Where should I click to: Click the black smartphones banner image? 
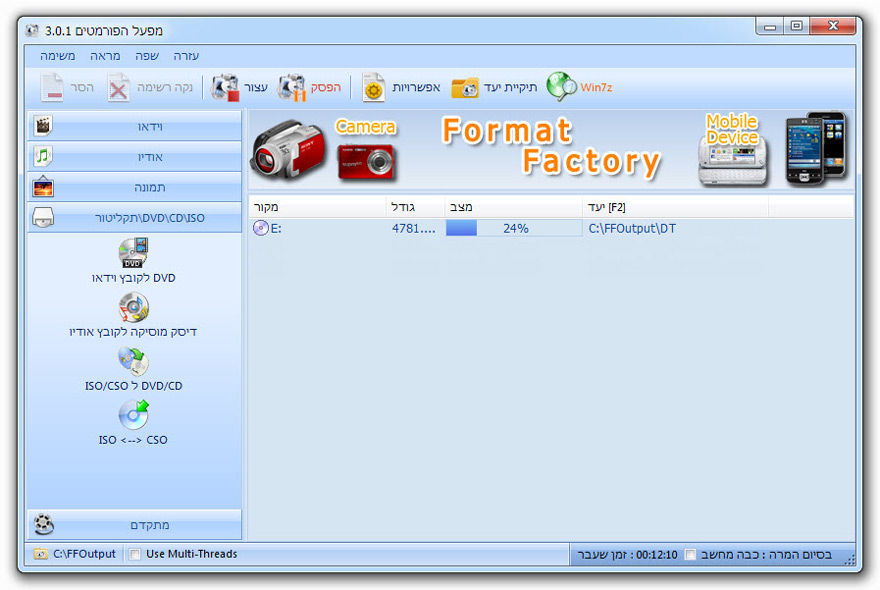click(817, 148)
